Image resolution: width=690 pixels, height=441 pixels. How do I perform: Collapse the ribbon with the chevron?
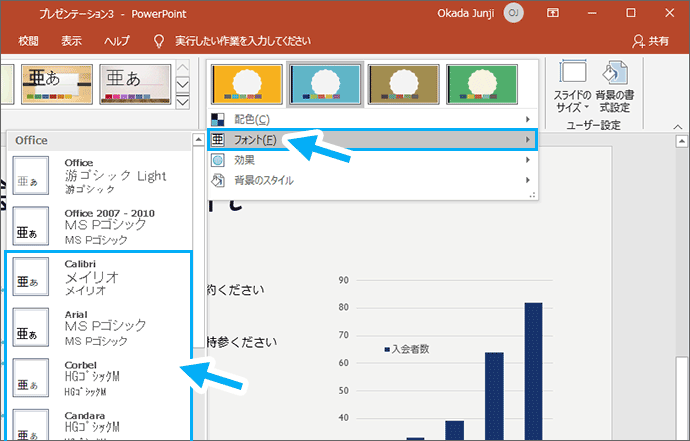point(678,127)
